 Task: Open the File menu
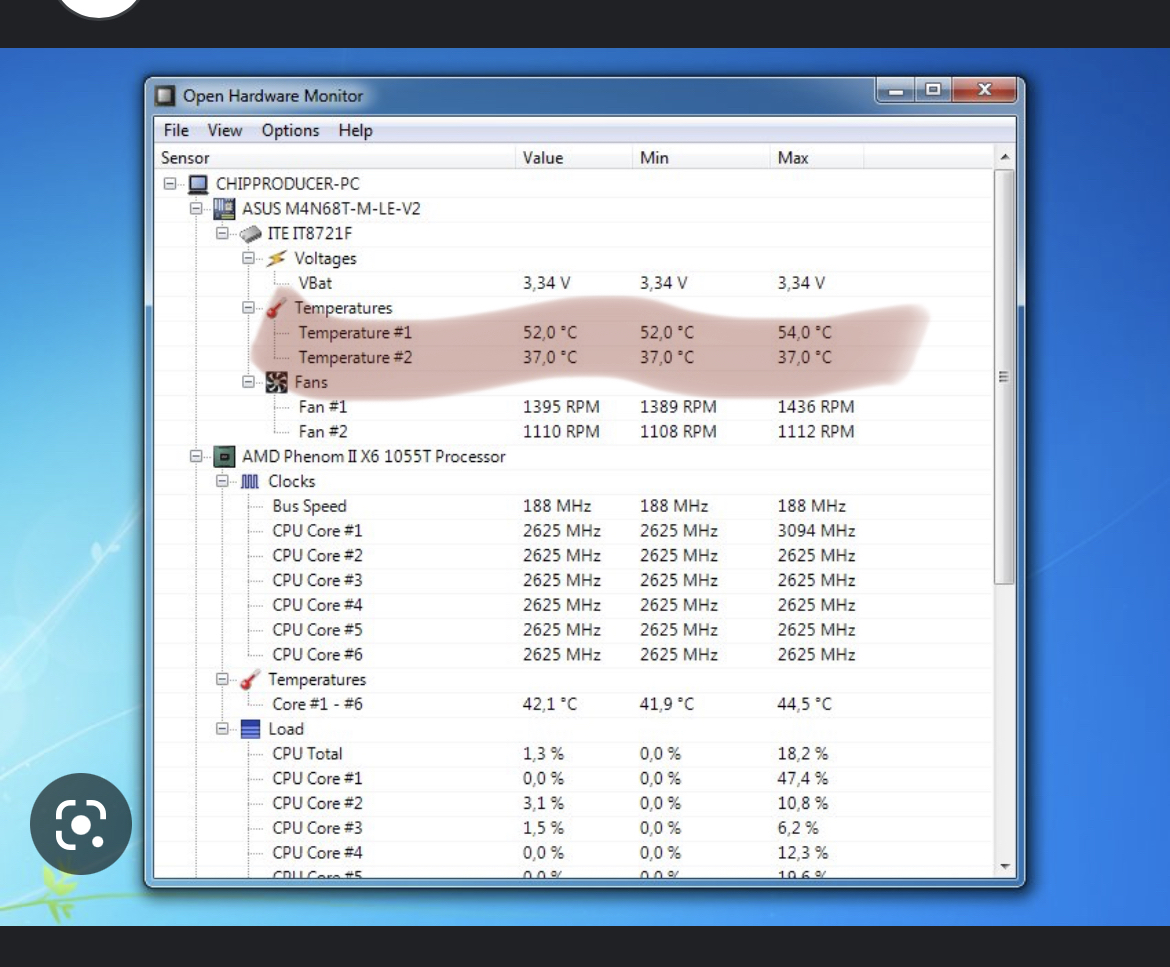tap(176, 131)
